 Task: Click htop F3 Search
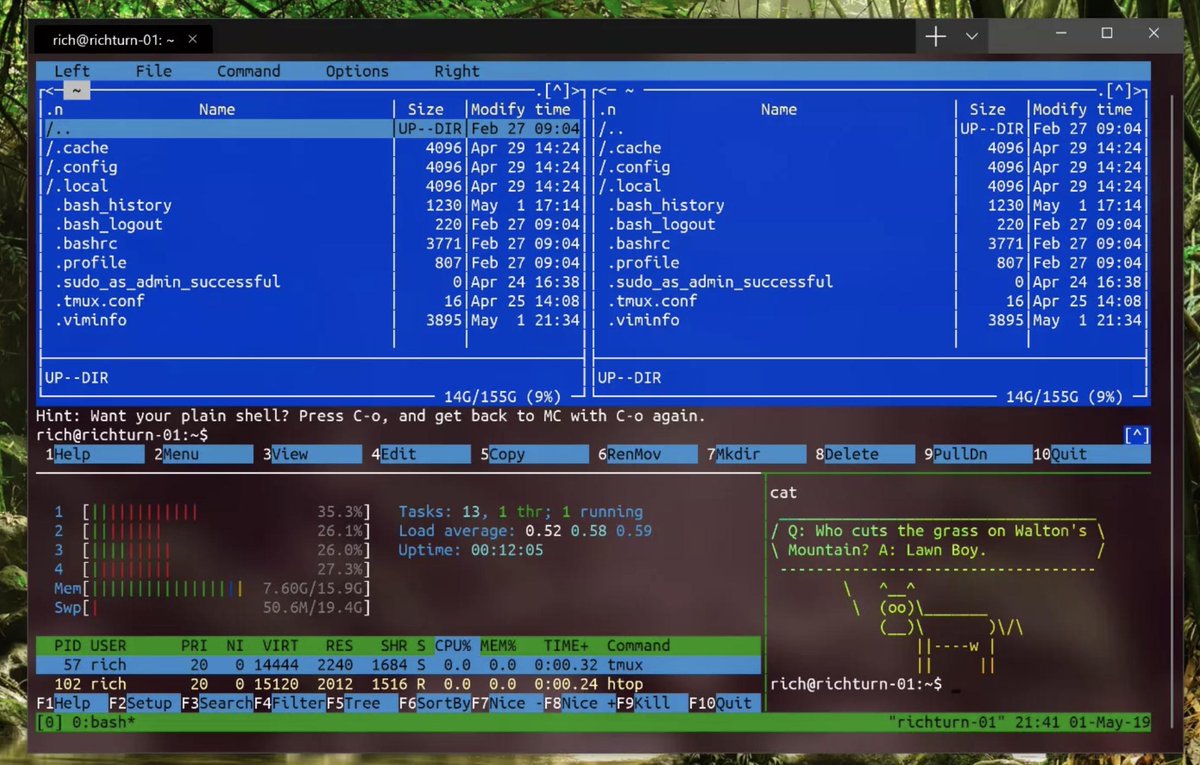click(217, 703)
